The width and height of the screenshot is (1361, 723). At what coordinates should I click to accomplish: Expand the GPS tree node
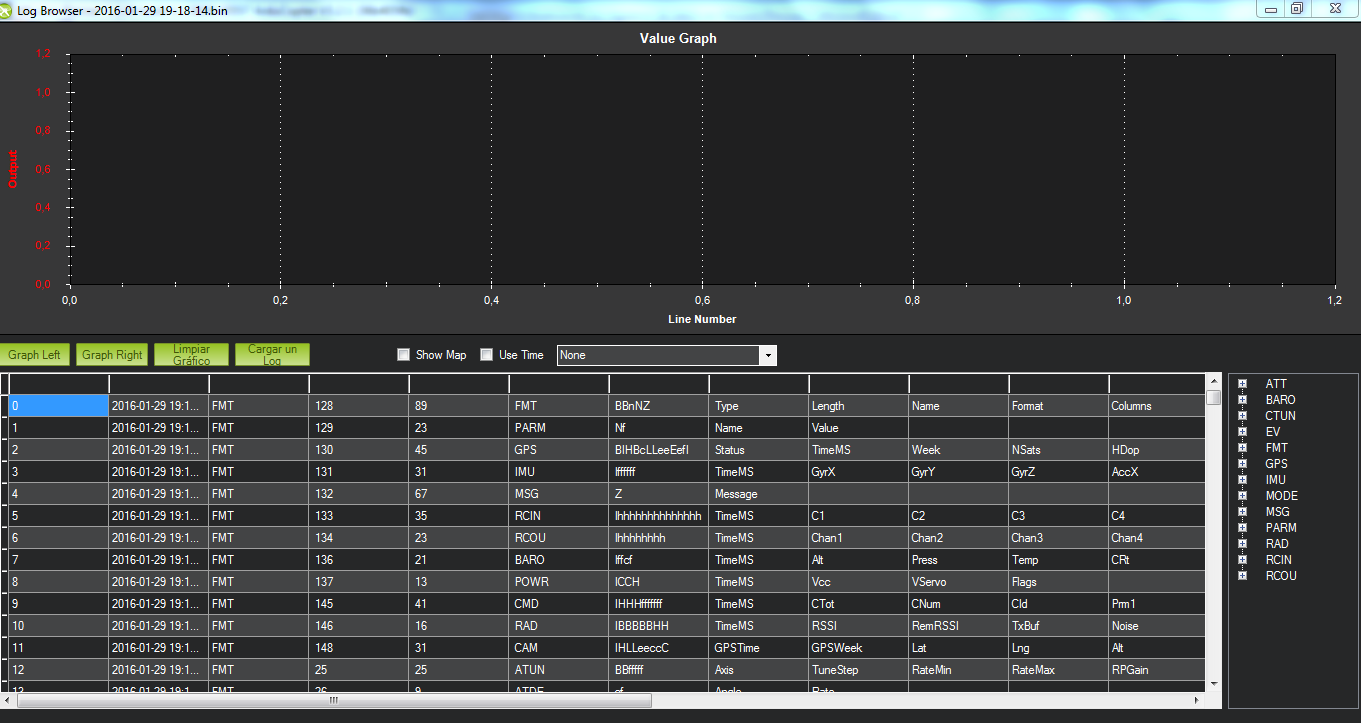1242,464
